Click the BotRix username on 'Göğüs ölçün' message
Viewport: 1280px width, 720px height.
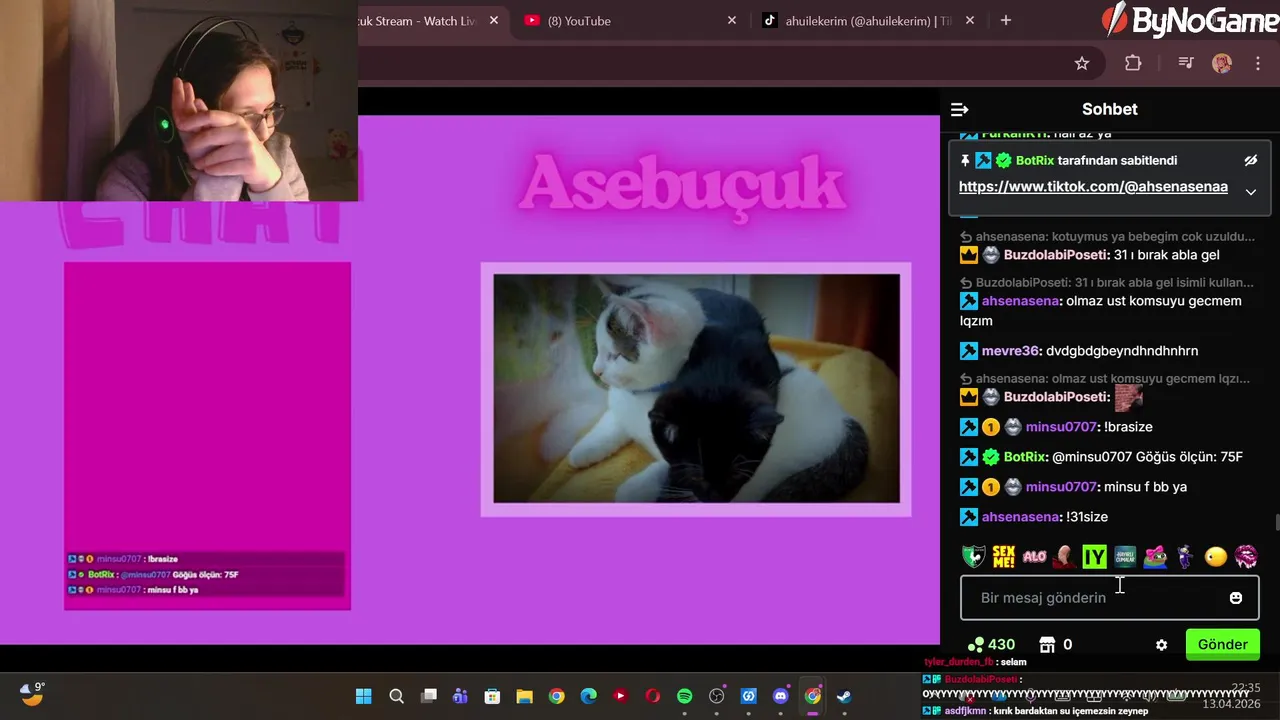pos(1025,457)
